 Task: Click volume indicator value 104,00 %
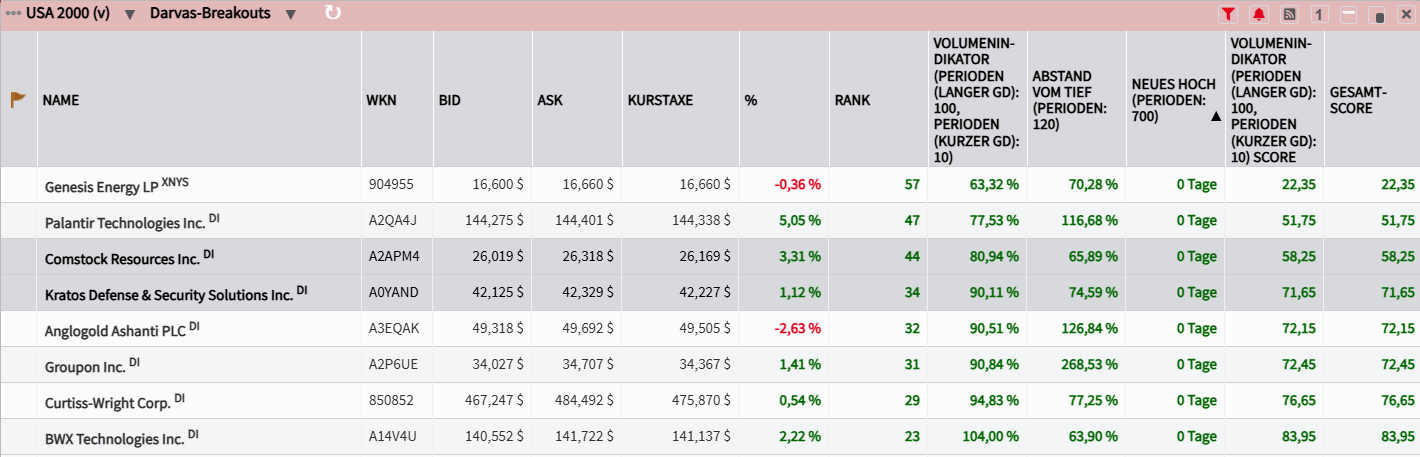click(991, 437)
